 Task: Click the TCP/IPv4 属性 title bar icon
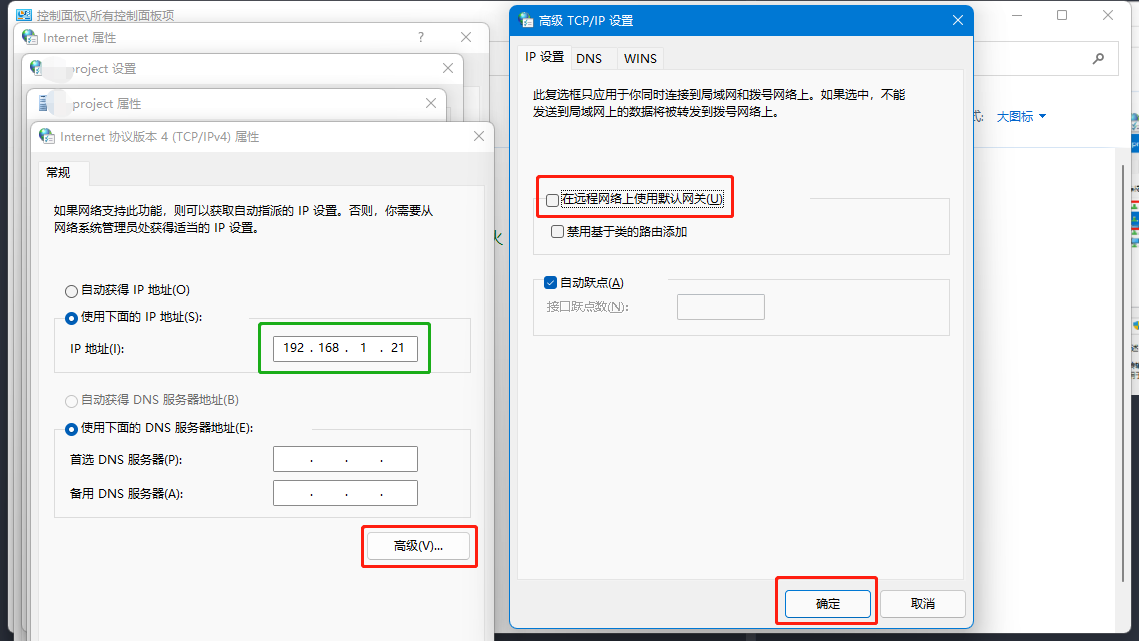(47, 136)
